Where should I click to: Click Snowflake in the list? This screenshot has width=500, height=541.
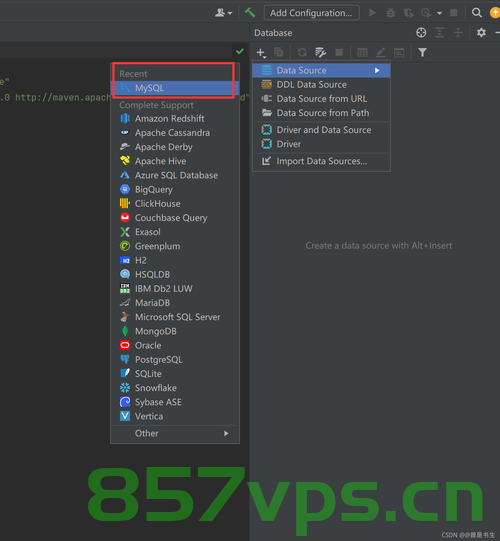(175, 388)
